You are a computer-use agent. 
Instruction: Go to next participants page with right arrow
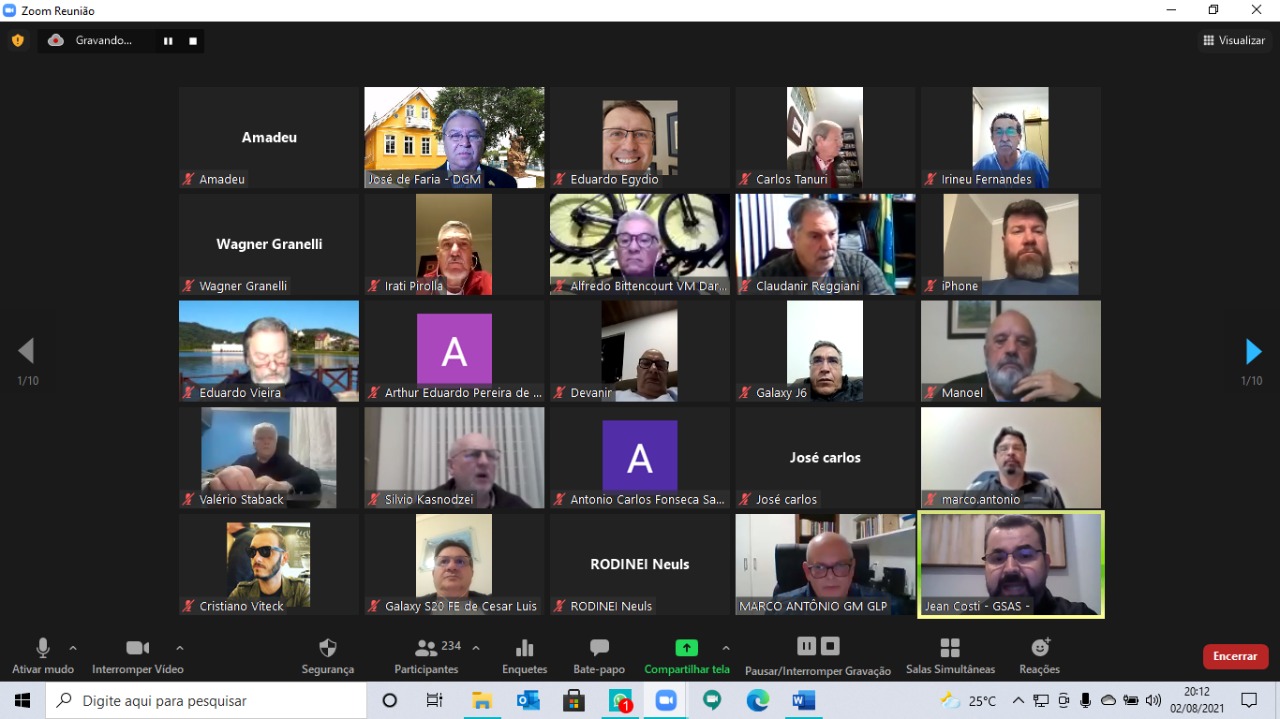[x=1253, y=351]
